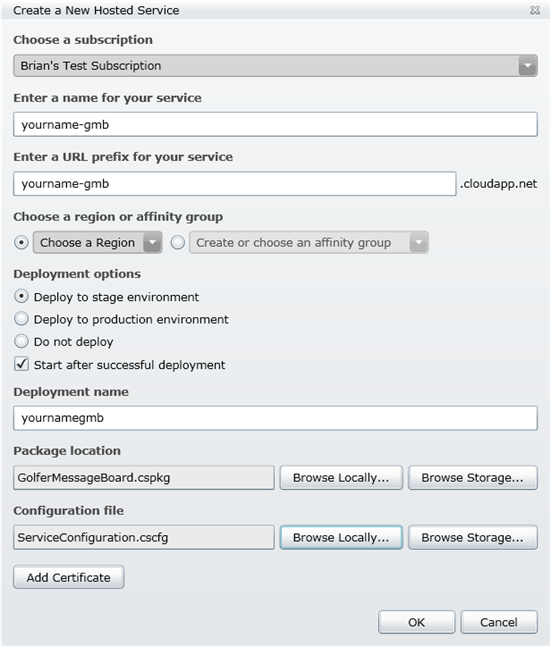Click Browse Storage for Configuration file

473,537
